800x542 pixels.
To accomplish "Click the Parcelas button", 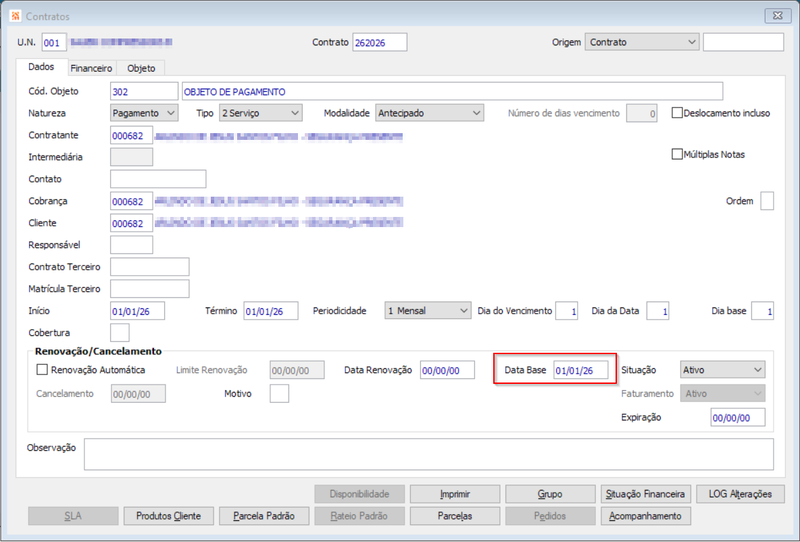I will coord(455,516).
